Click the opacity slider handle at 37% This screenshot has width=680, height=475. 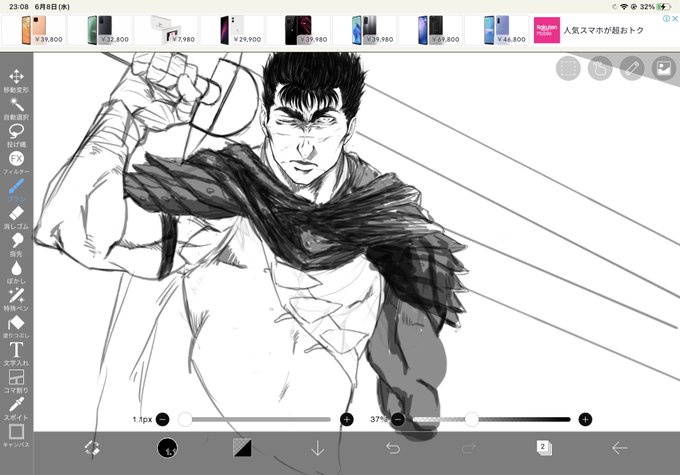[x=471, y=419]
